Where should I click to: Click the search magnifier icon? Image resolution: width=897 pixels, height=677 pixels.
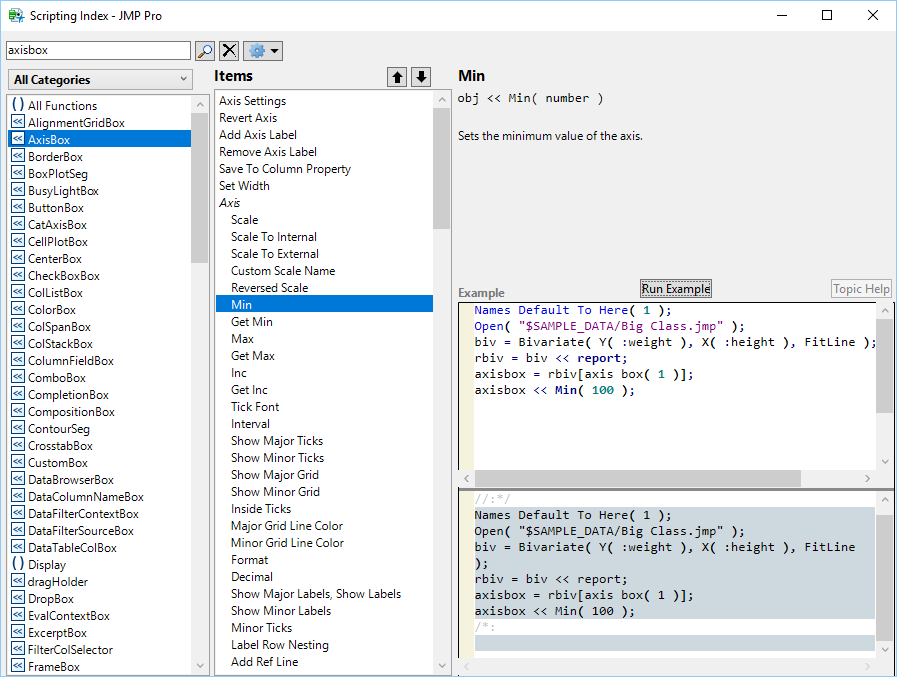pyautogui.click(x=204, y=50)
